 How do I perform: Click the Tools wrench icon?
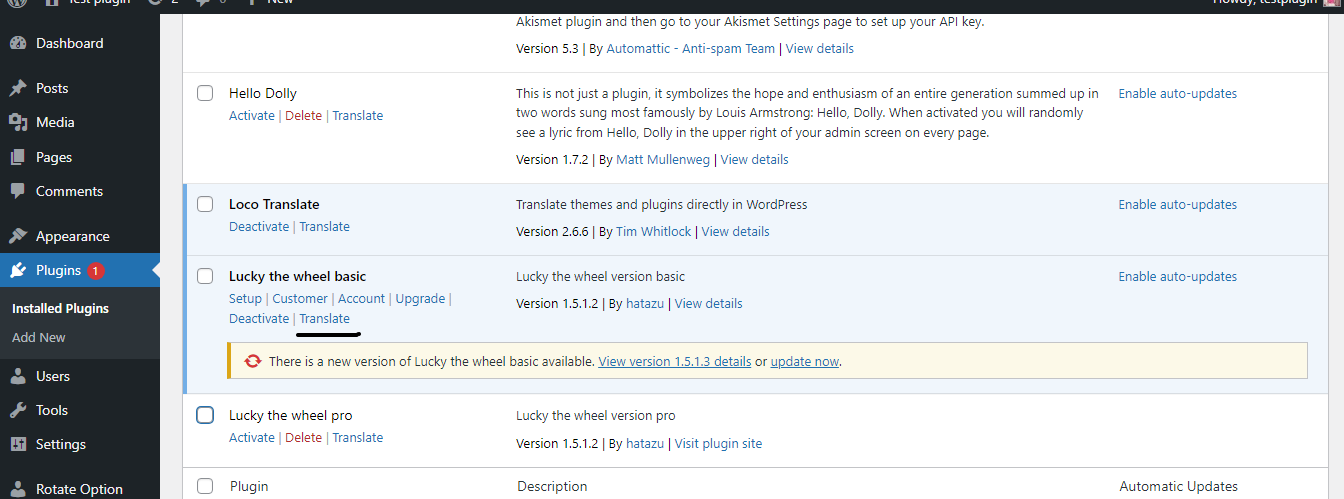pos(18,410)
